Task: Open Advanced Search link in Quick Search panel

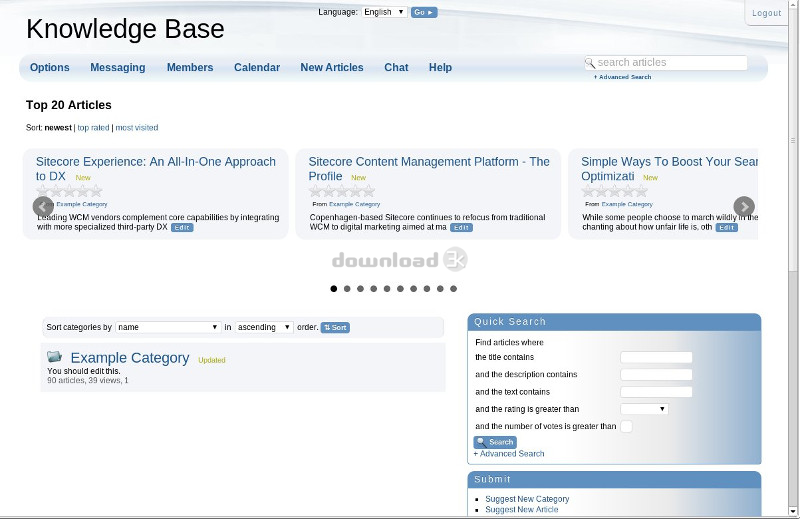Action: [x=509, y=454]
